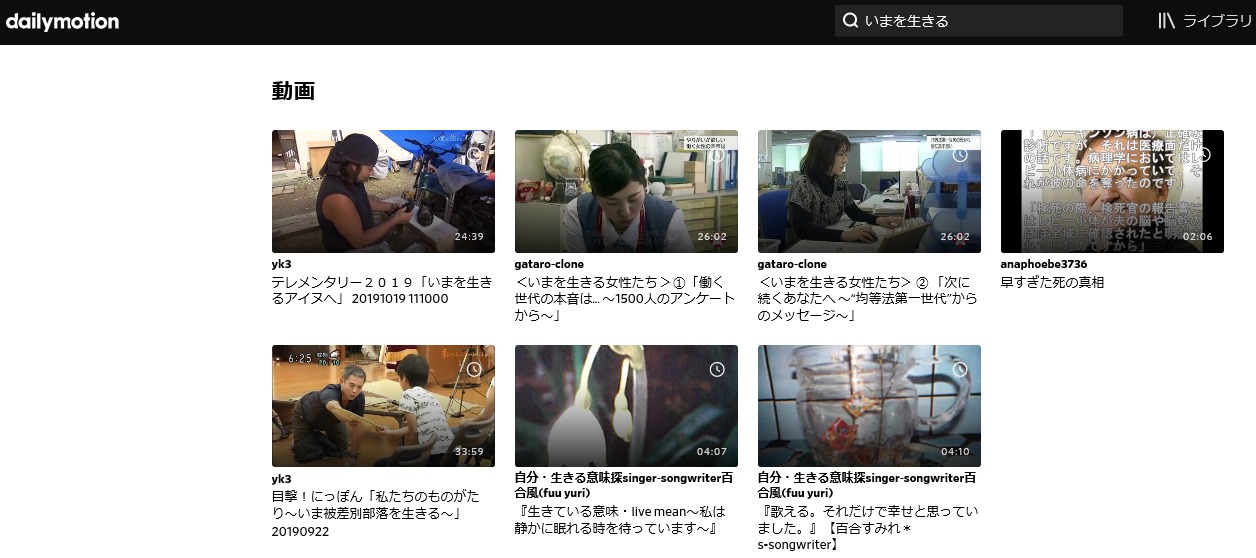Click the search magnifier icon
Screen dimensions: 1256x558
[x=850, y=21]
